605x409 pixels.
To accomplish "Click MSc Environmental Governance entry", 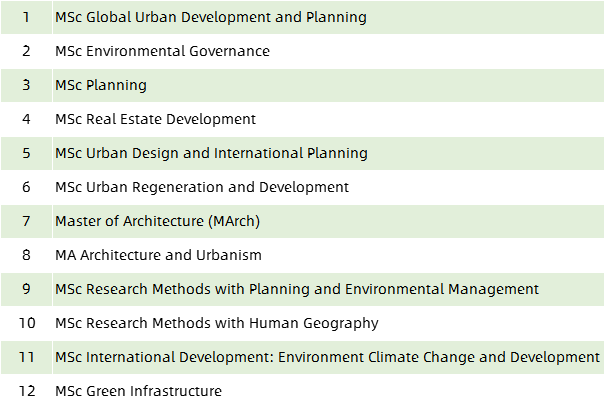I will (x=162, y=51).
